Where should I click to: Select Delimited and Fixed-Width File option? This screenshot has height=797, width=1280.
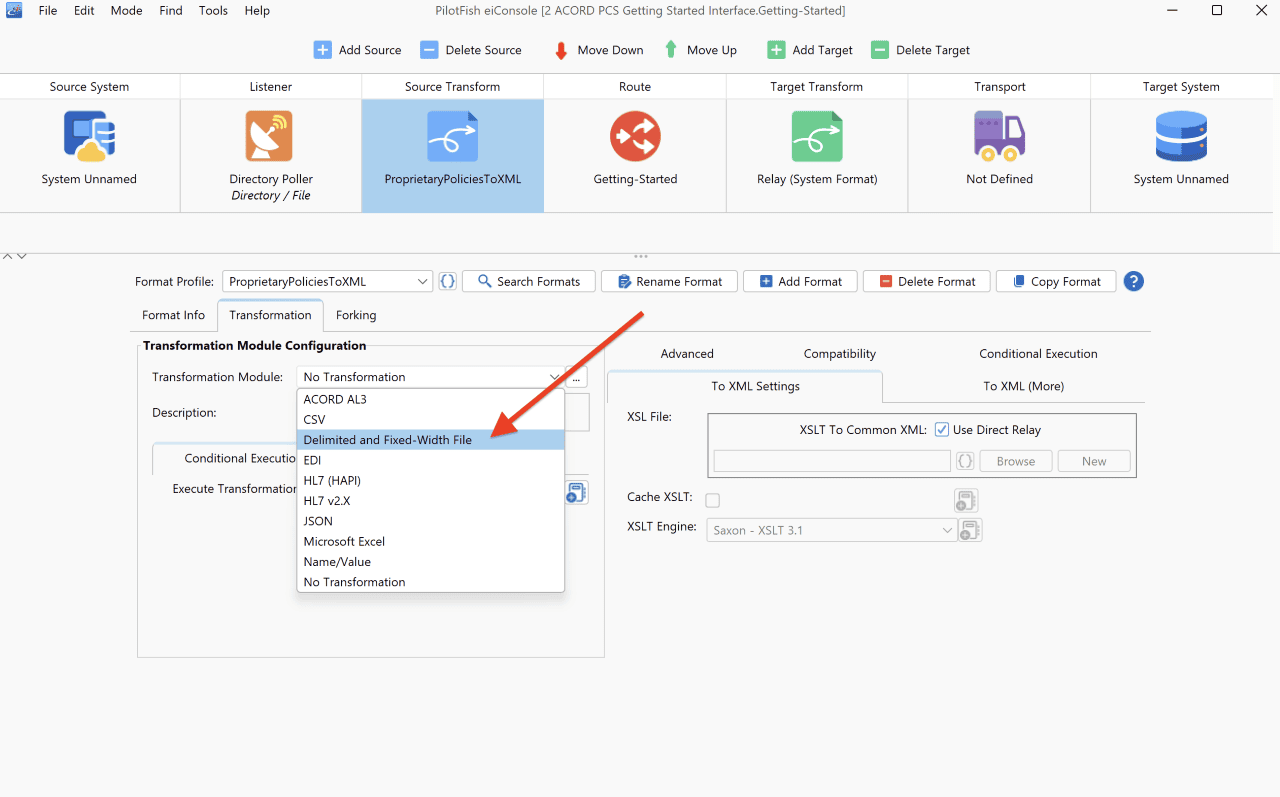[431, 440]
